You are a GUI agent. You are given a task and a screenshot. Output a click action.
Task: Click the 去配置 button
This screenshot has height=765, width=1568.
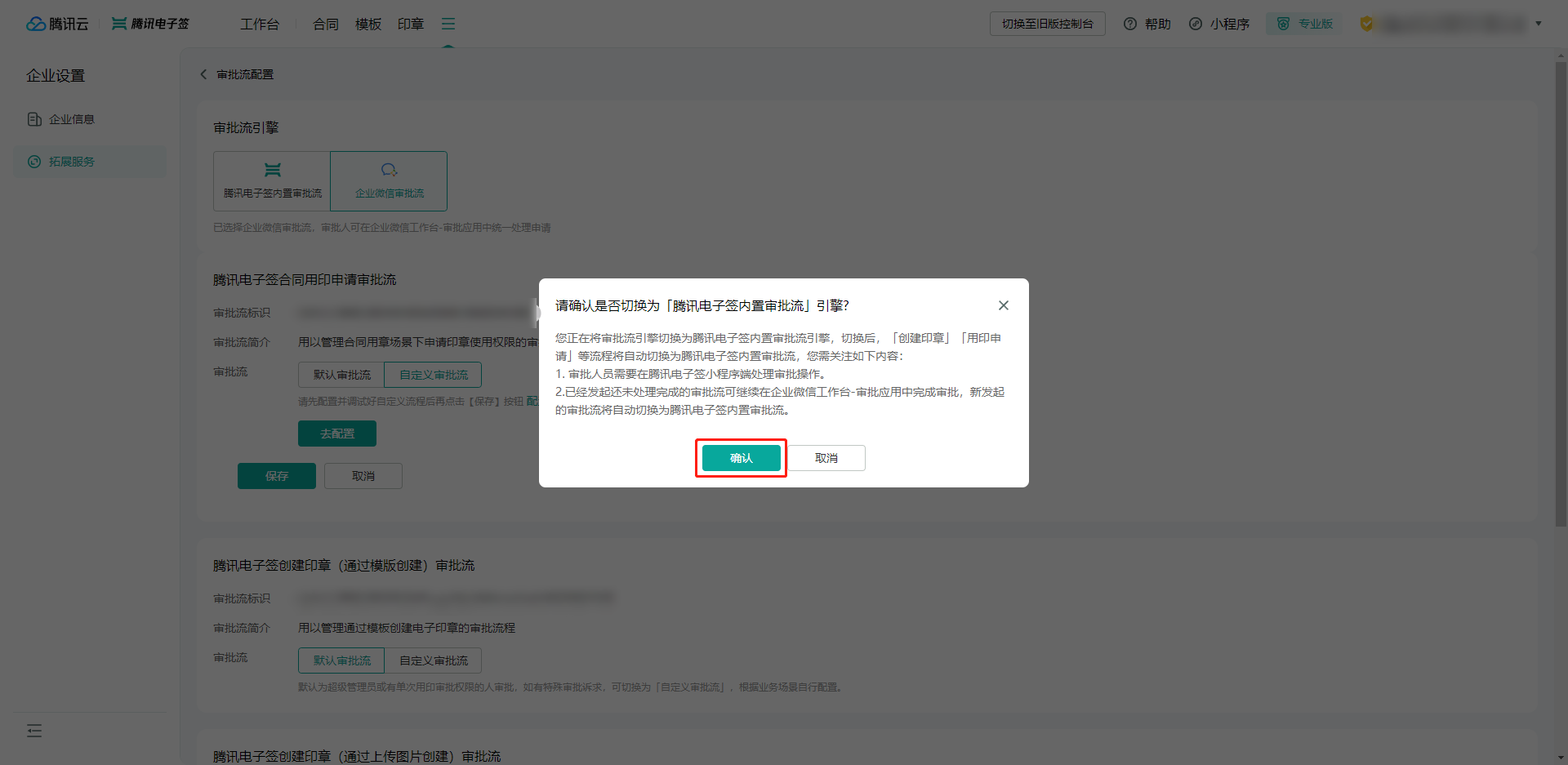click(x=337, y=434)
